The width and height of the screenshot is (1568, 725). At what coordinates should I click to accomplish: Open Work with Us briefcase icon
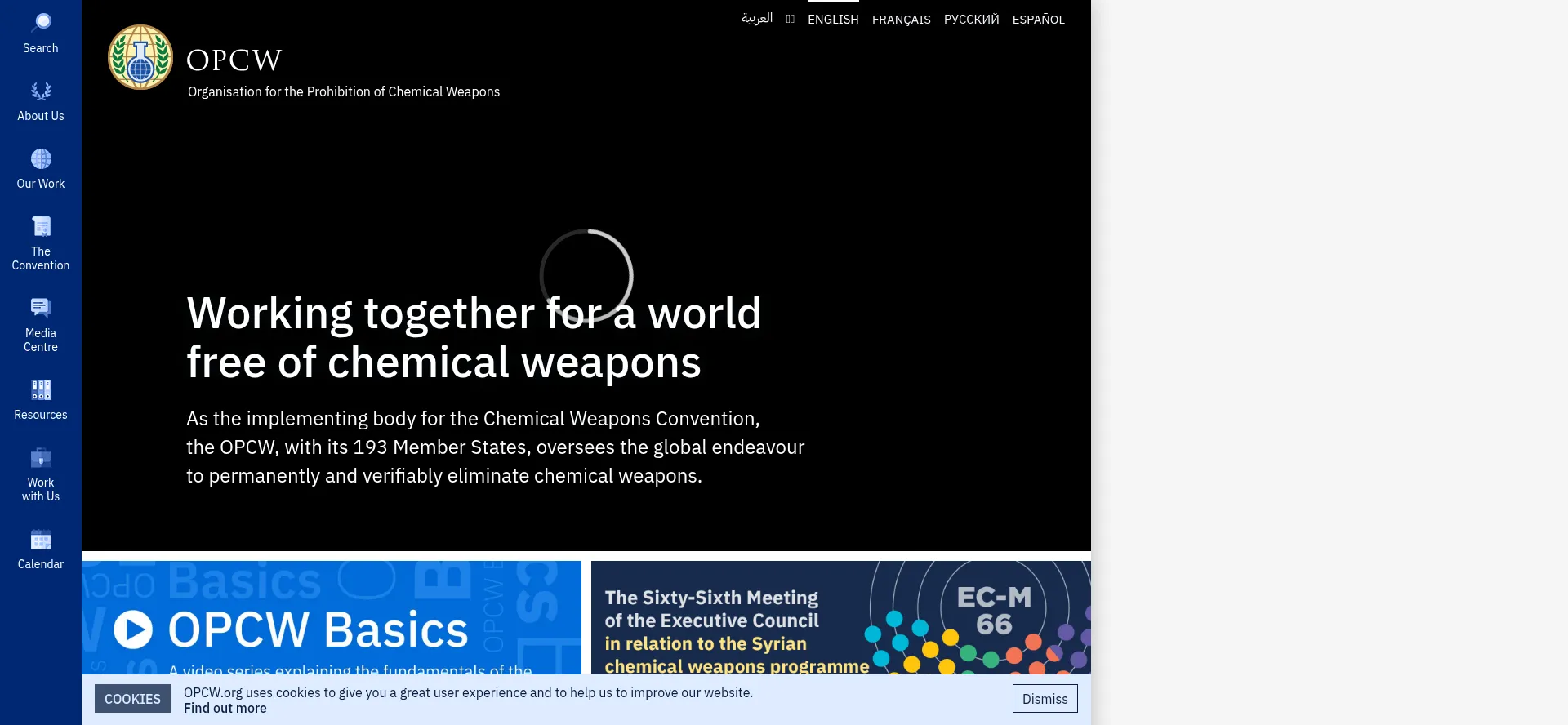(x=41, y=457)
